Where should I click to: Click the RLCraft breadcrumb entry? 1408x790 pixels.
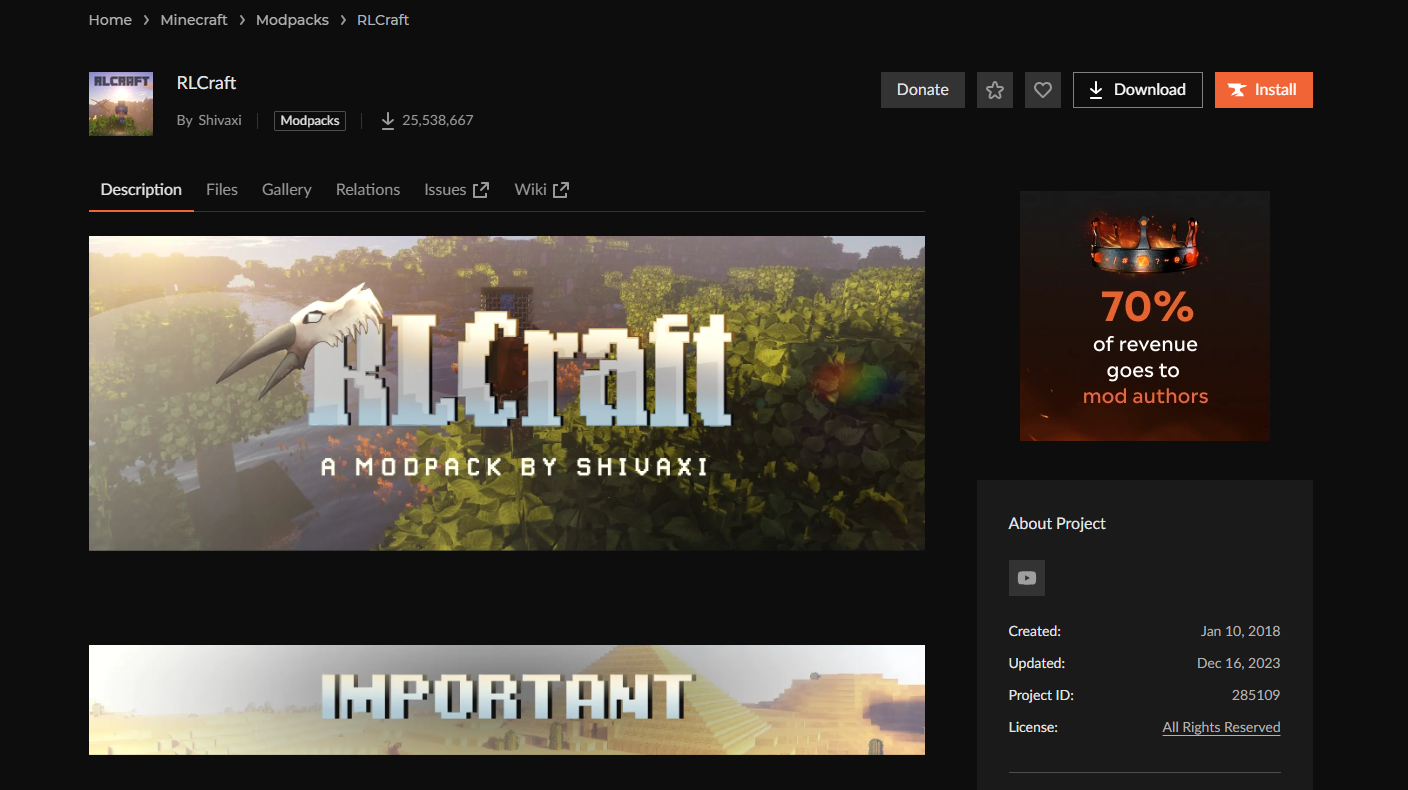(383, 20)
